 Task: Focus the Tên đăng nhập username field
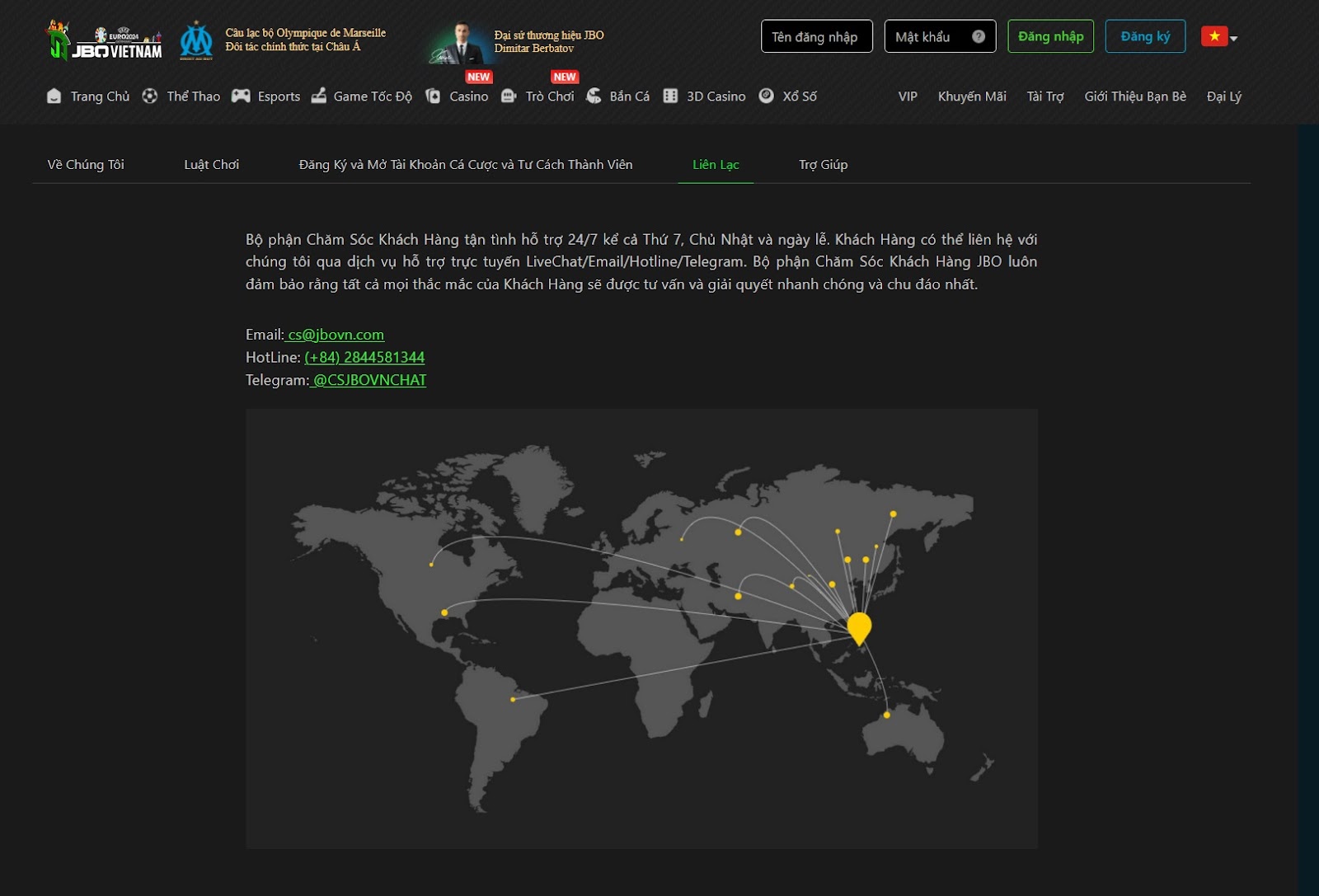click(x=816, y=36)
